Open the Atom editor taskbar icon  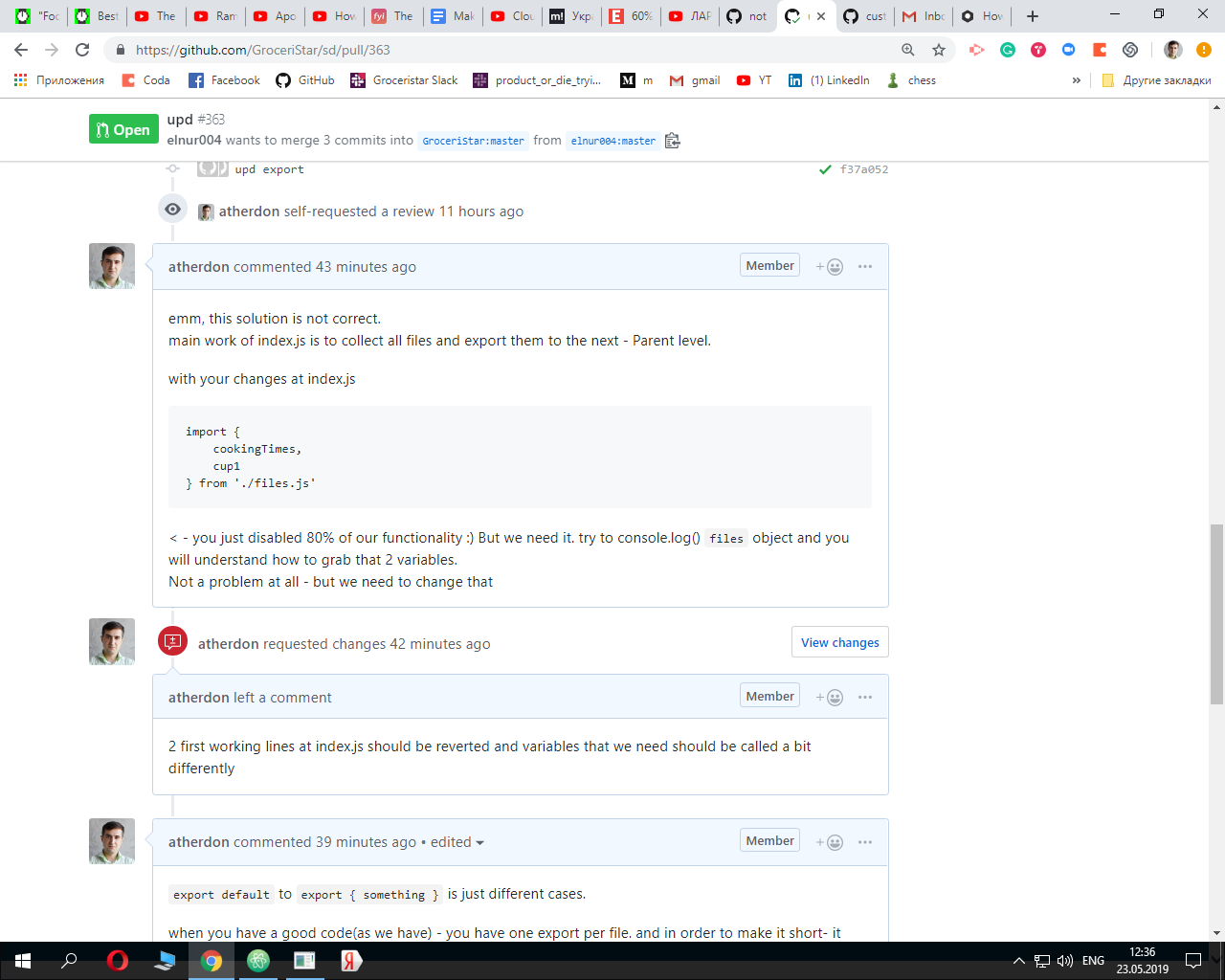(258, 961)
